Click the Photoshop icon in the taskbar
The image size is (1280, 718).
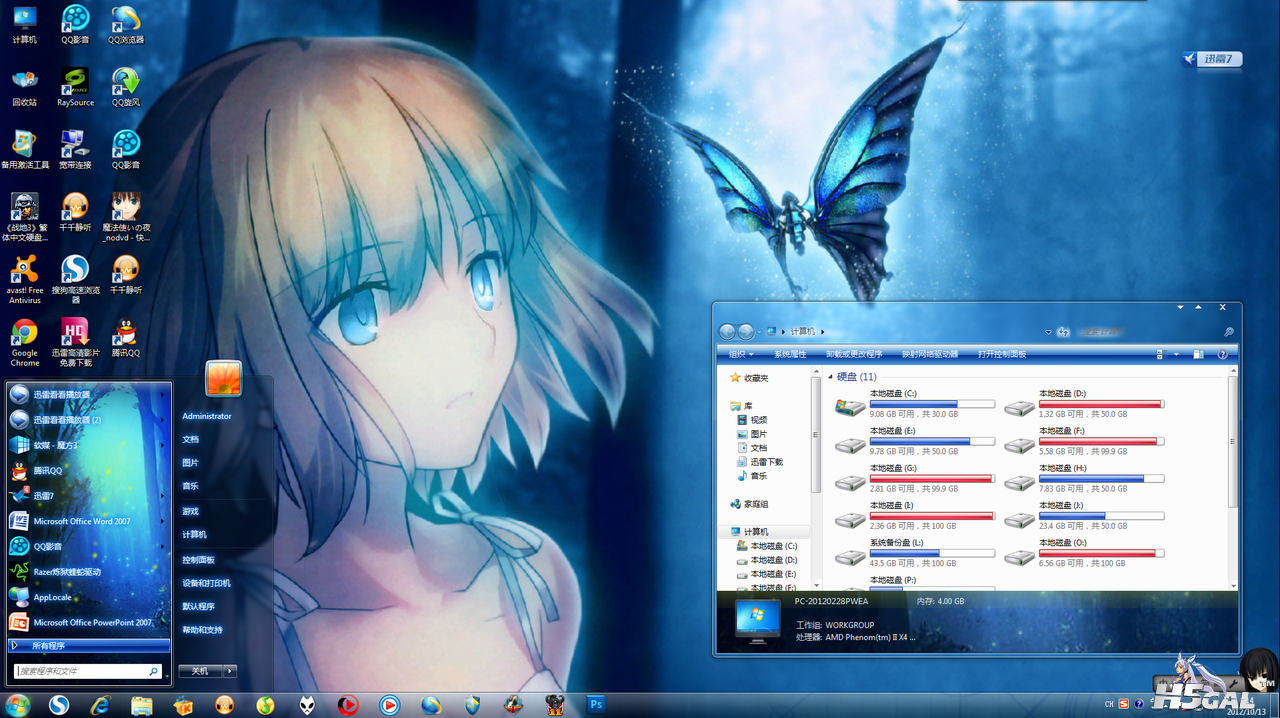596,705
